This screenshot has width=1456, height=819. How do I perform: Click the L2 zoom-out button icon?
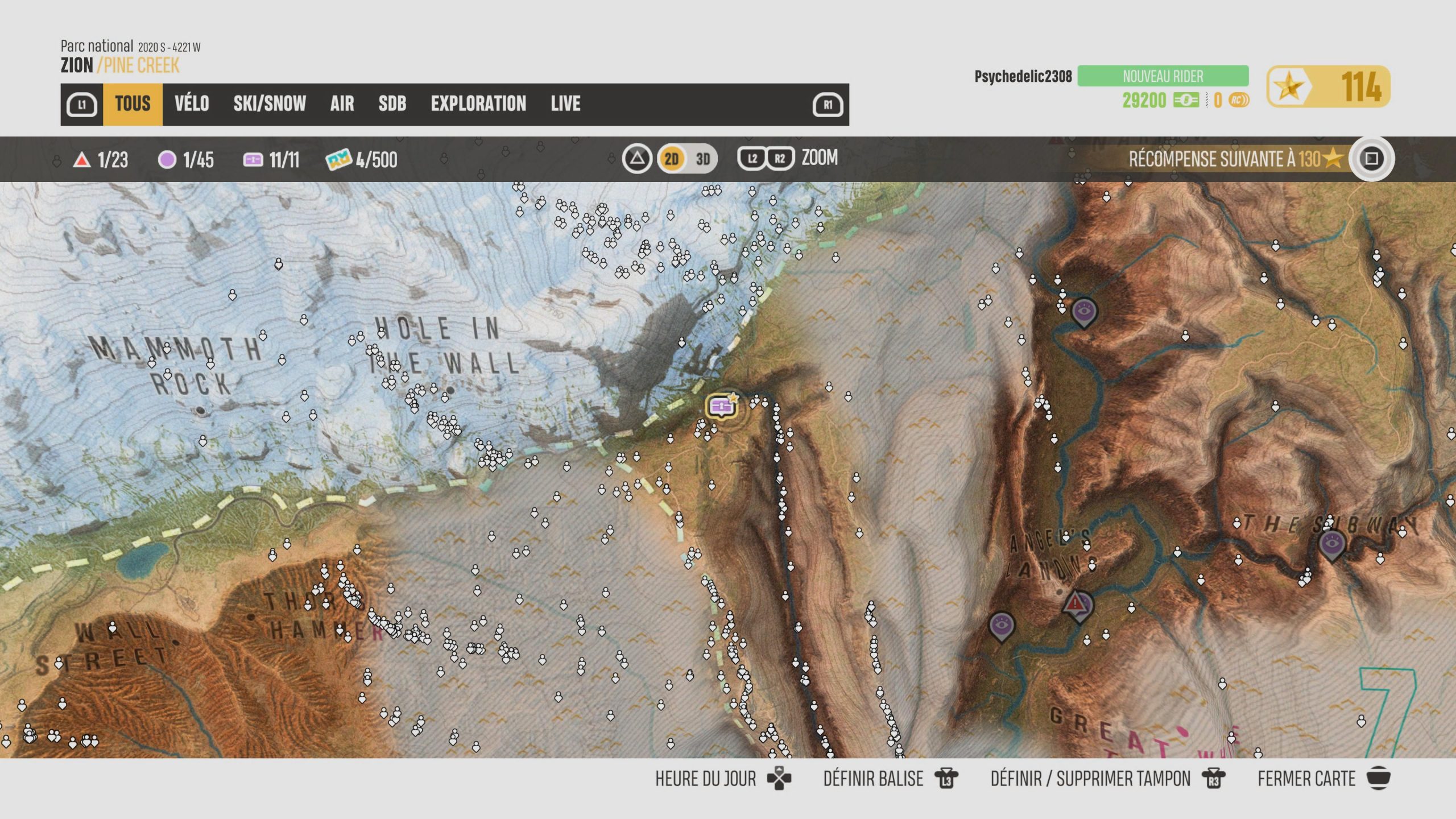click(x=752, y=159)
